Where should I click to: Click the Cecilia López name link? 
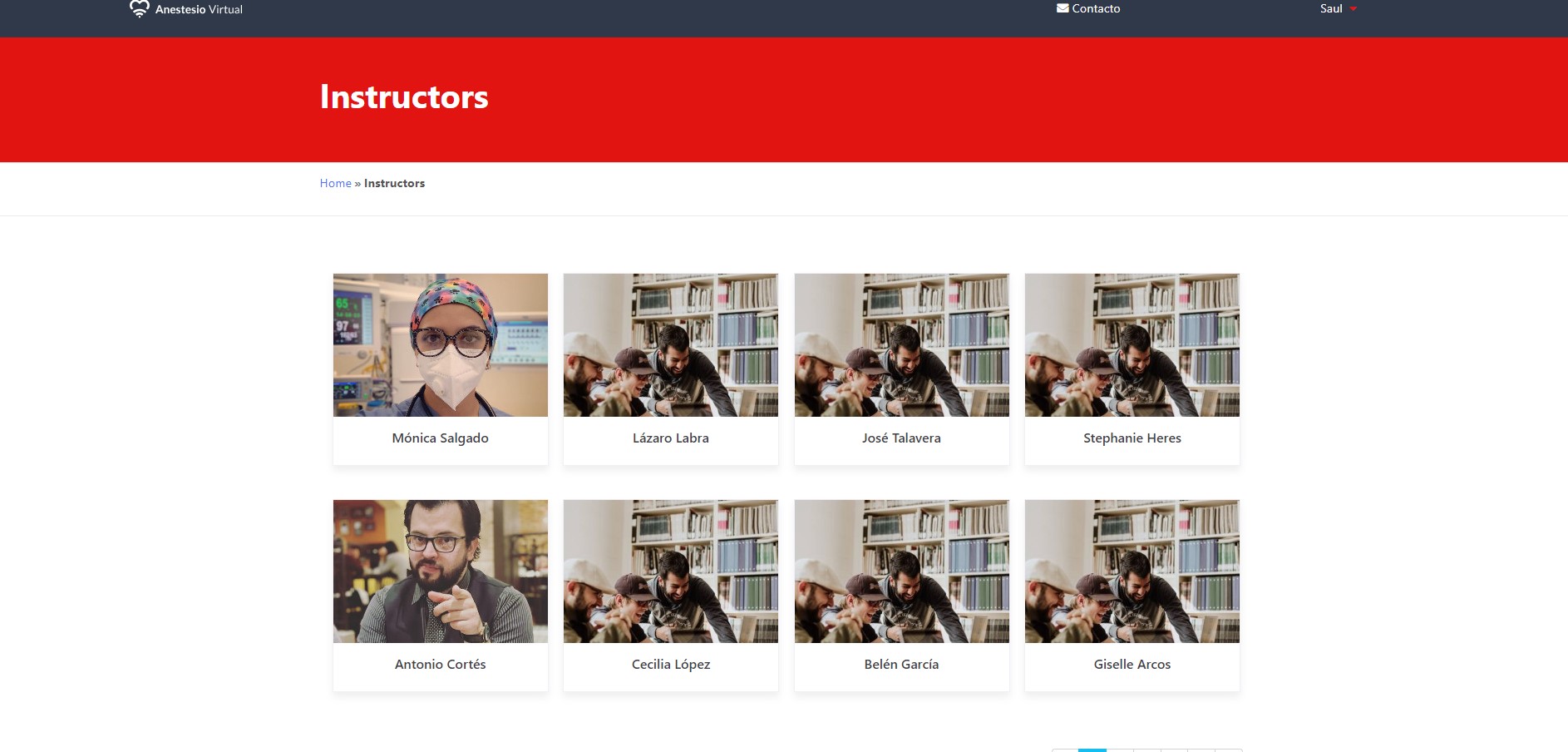[670, 665]
